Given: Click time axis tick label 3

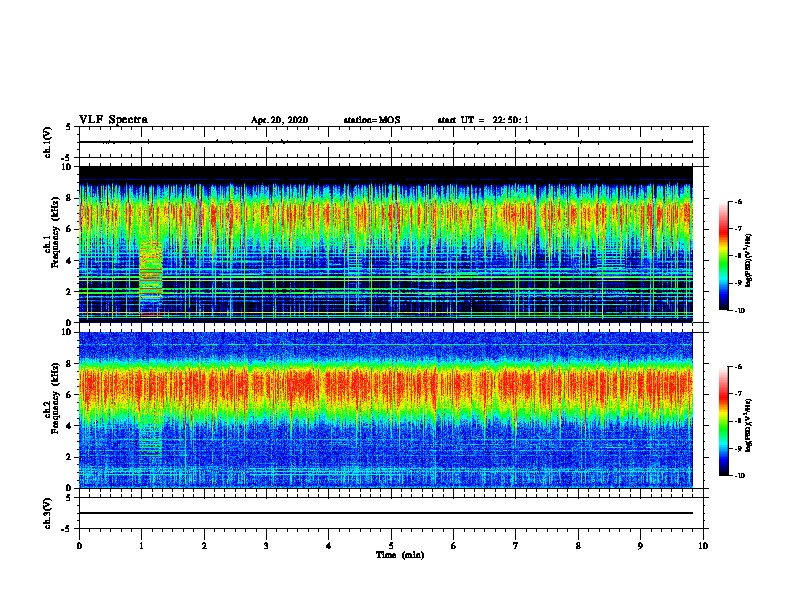Looking at the screenshot, I should [x=266, y=546].
